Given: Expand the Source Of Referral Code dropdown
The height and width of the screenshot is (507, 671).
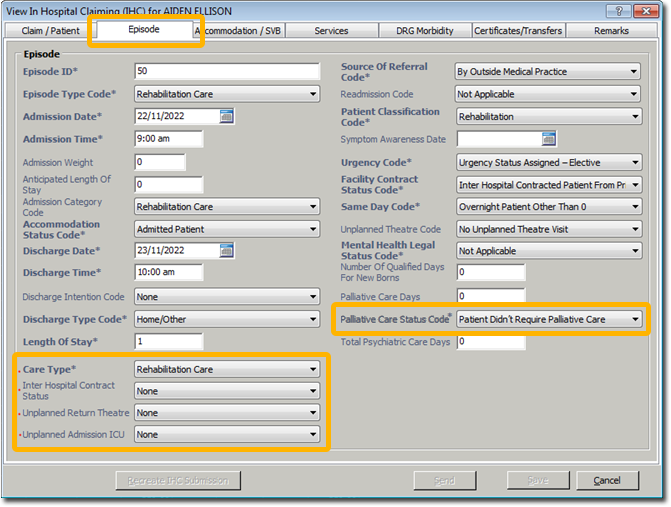Looking at the screenshot, I should (634, 72).
